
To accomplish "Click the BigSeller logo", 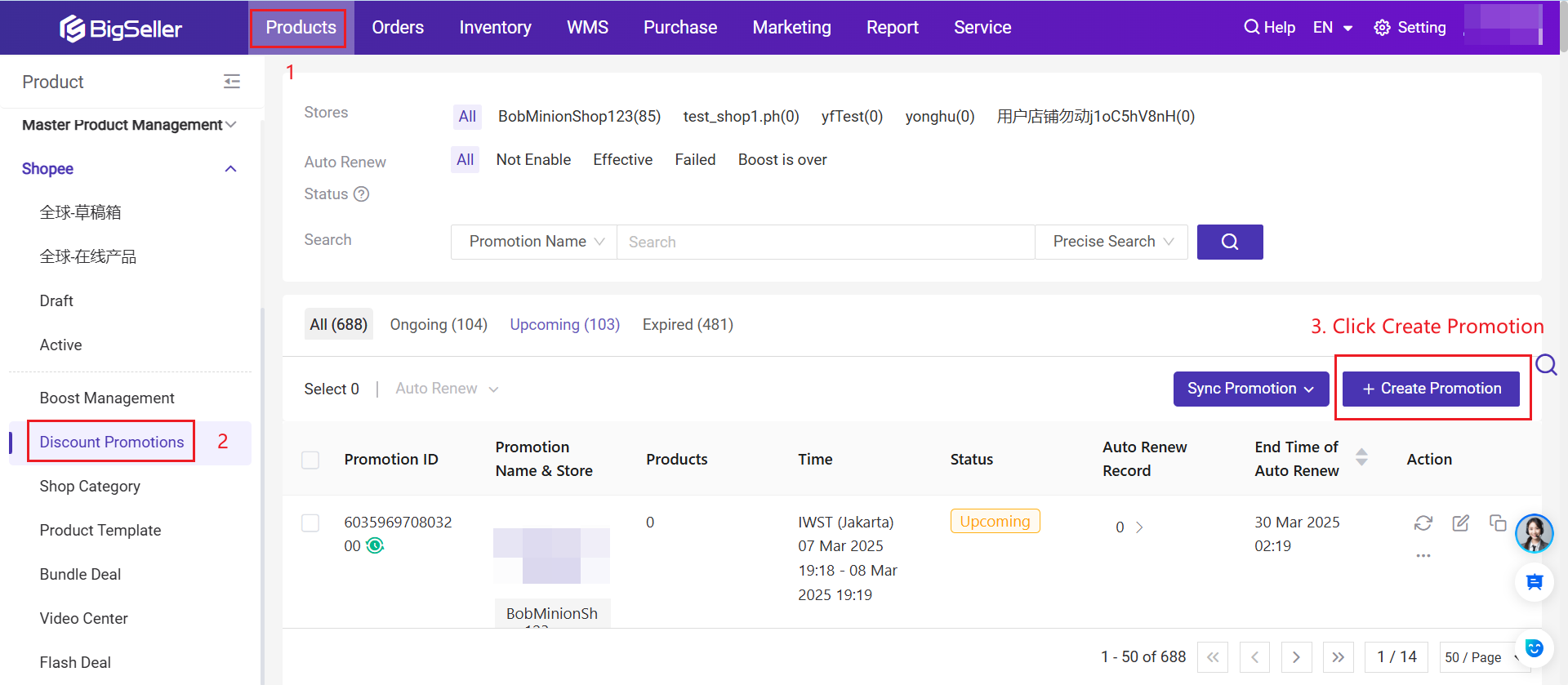I will coord(121,28).
